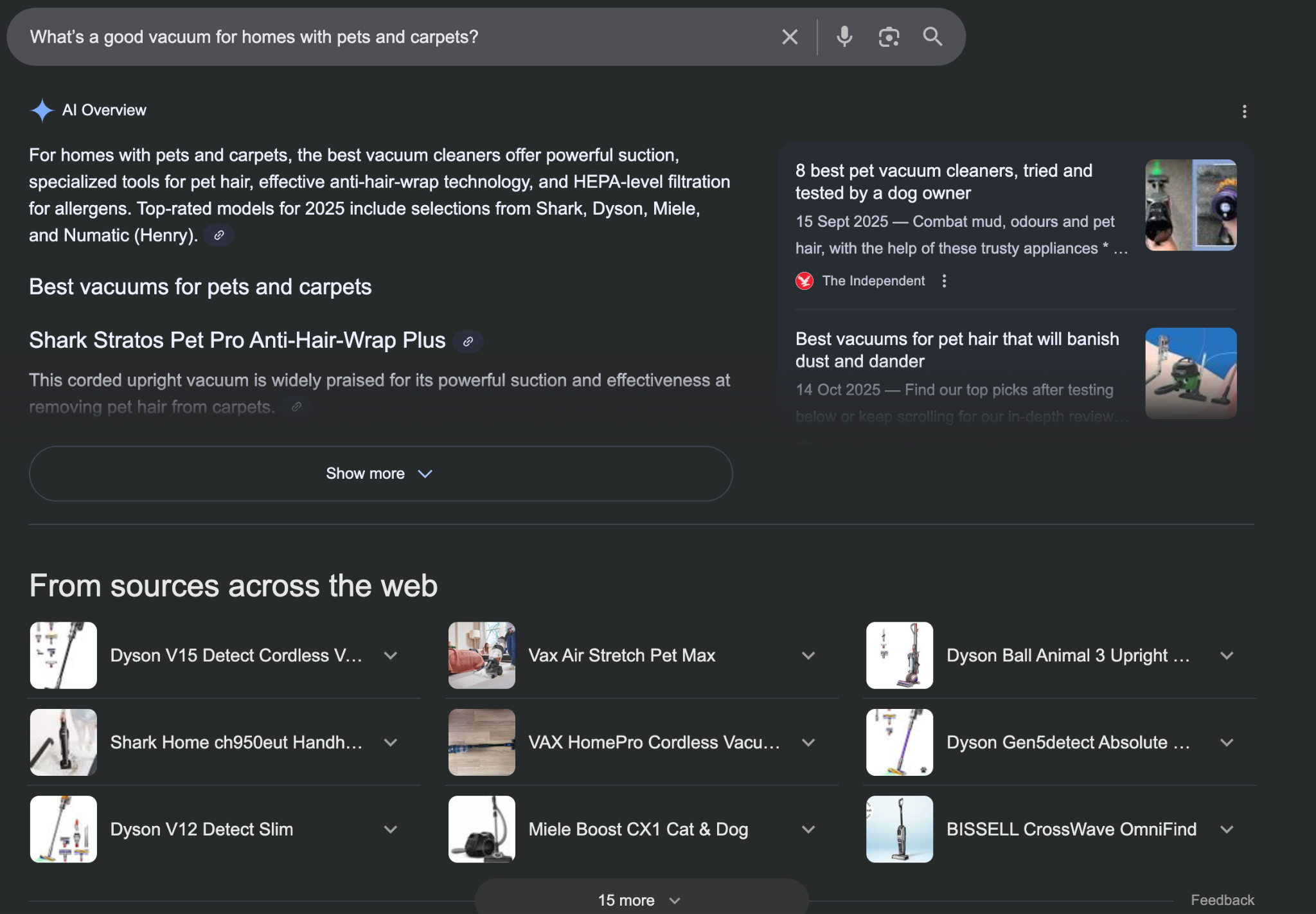Open three-dot menu next to The Independent
Viewport: 1316px width, 914px height.
944,281
